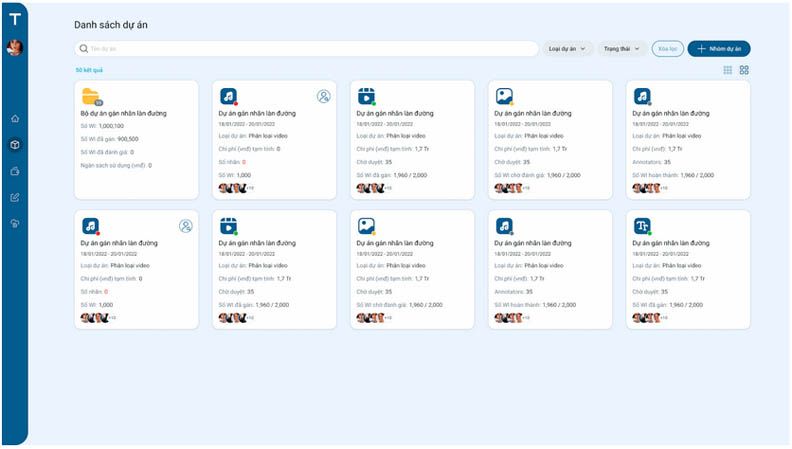Click the pencil edit icon in sidebar
Viewport: 792px width, 449px height.
pyautogui.click(x=15, y=197)
